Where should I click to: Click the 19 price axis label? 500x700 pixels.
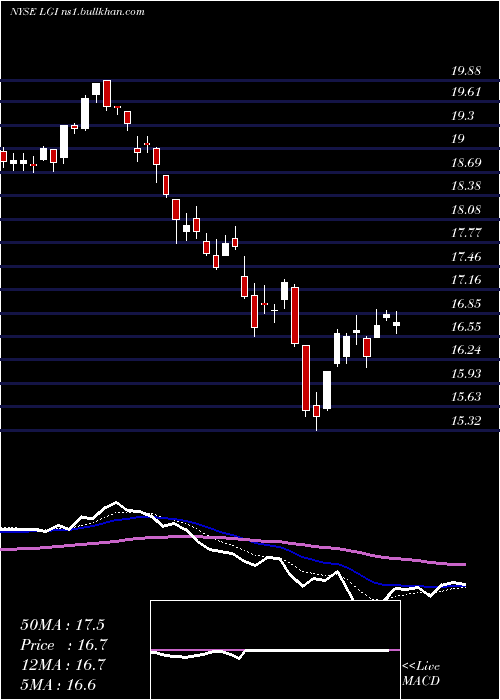(x=458, y=139)
